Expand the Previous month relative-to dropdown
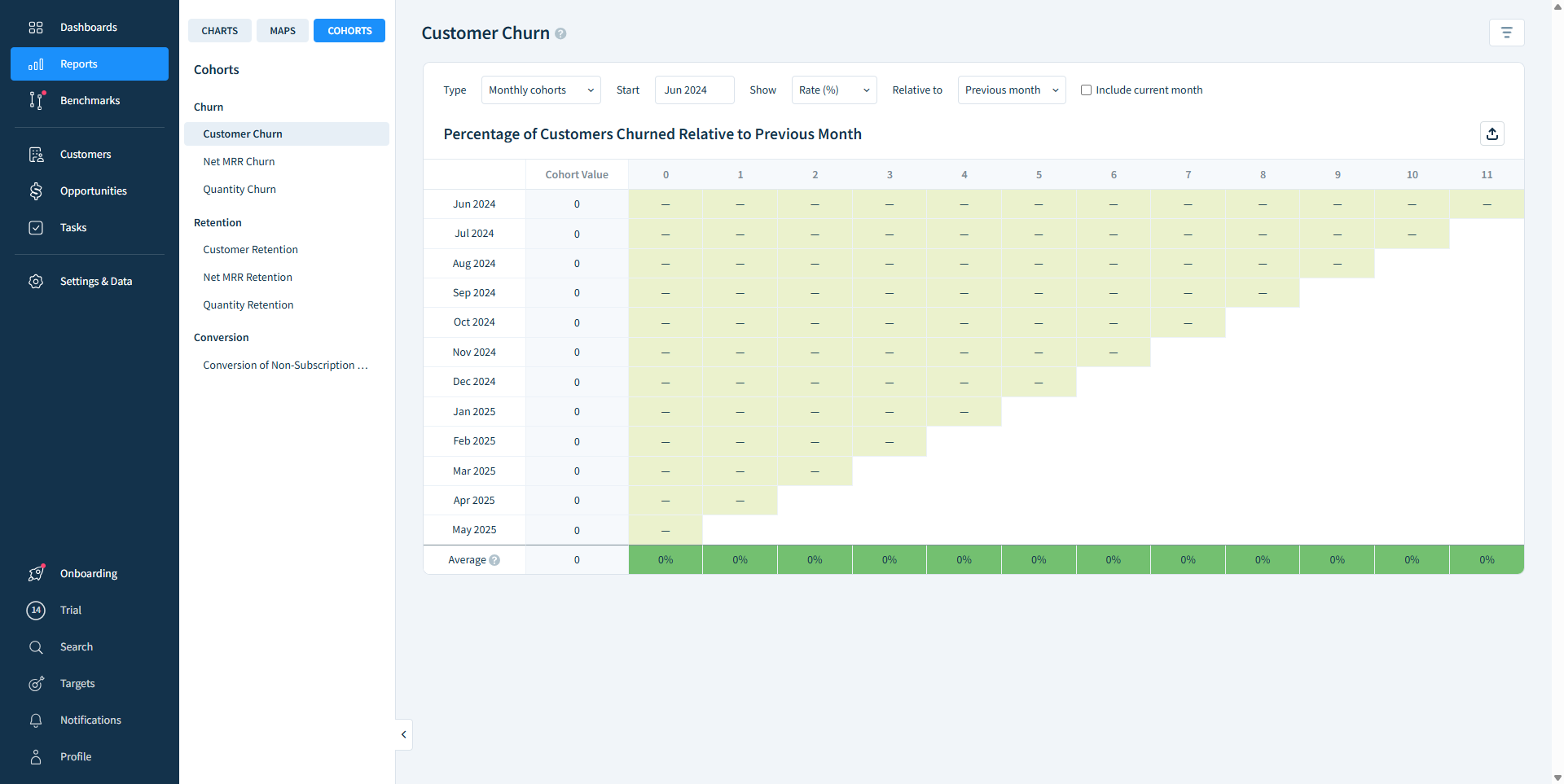This screenshot has height=784, width=1564. 1011,90
